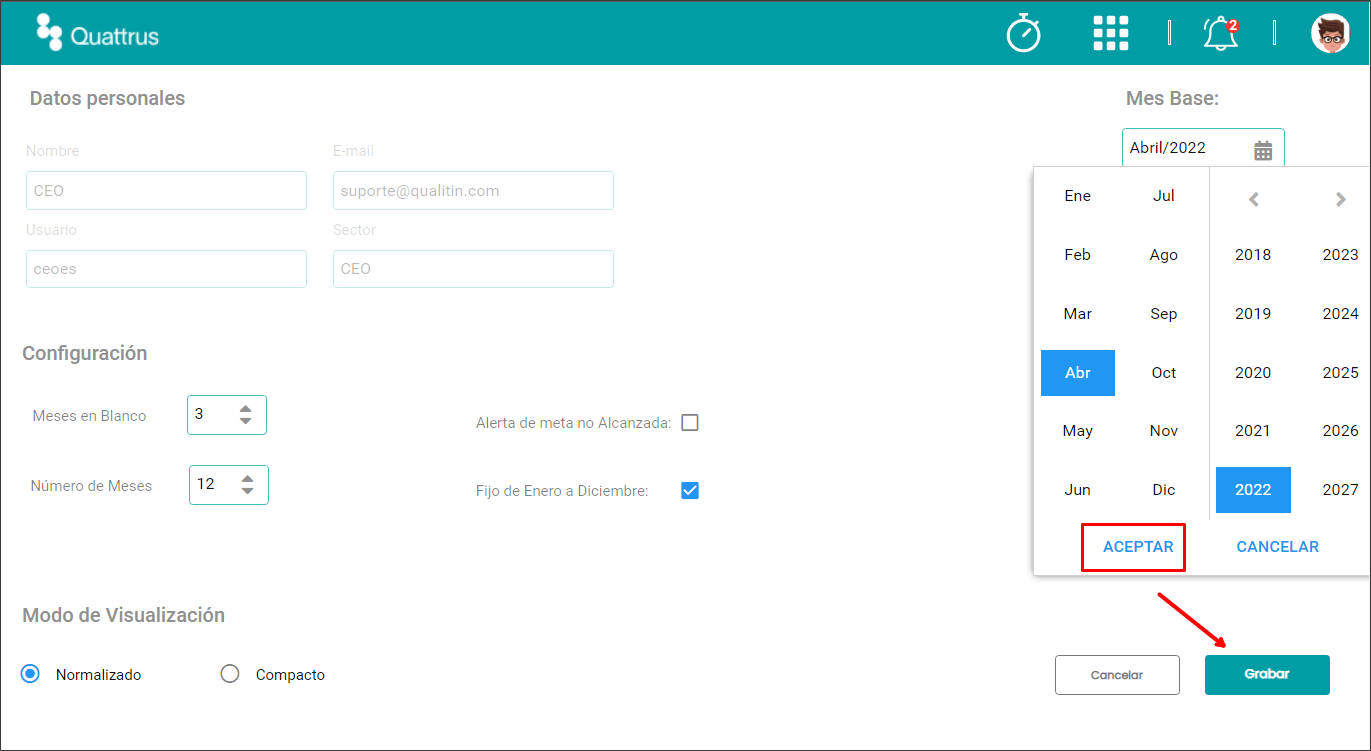Select month Jun in picker
Viewport: 1371px width, 751px height.
coord(1078,490)
